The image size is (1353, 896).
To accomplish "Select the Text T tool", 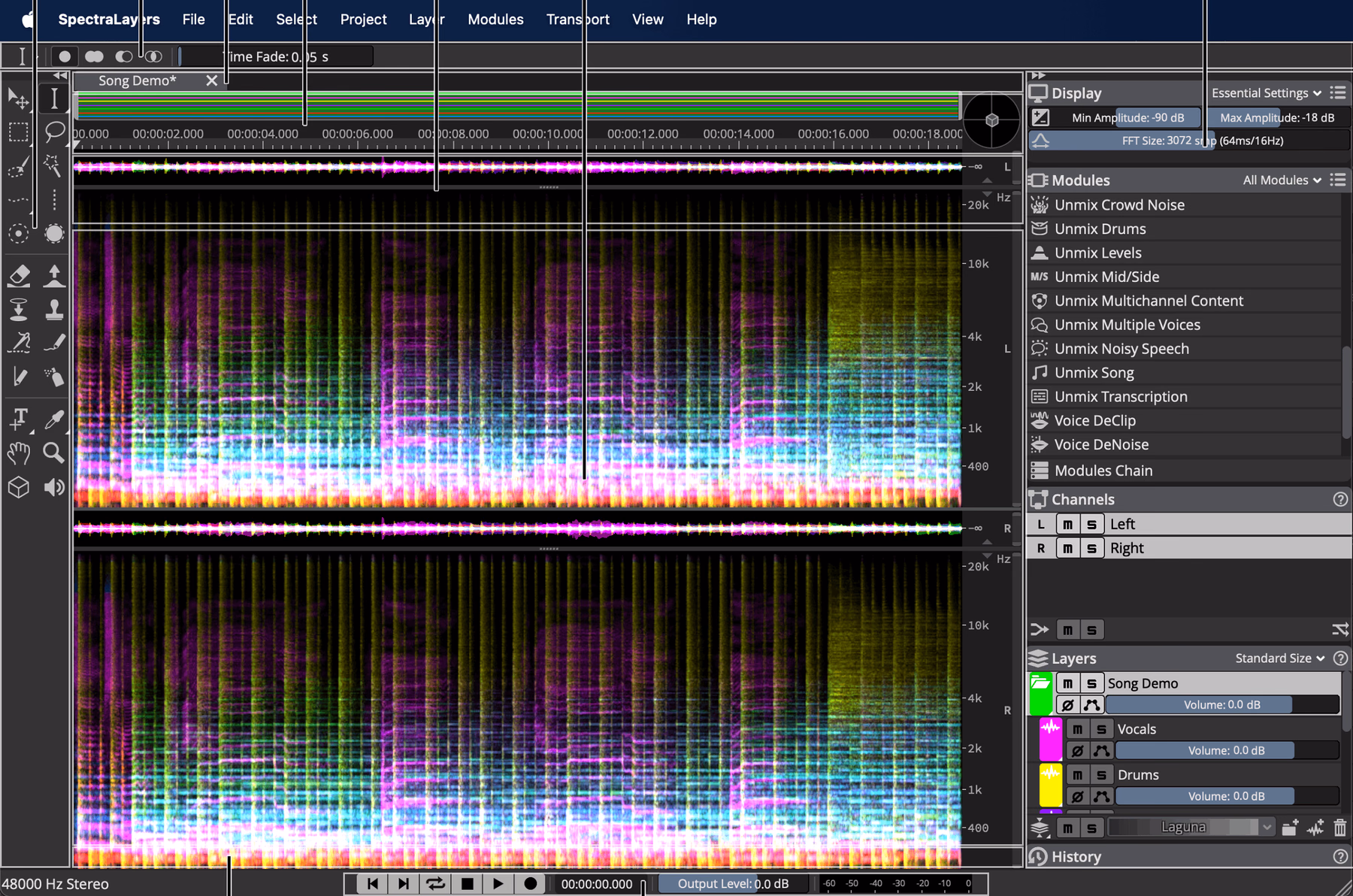I will 19,419.
